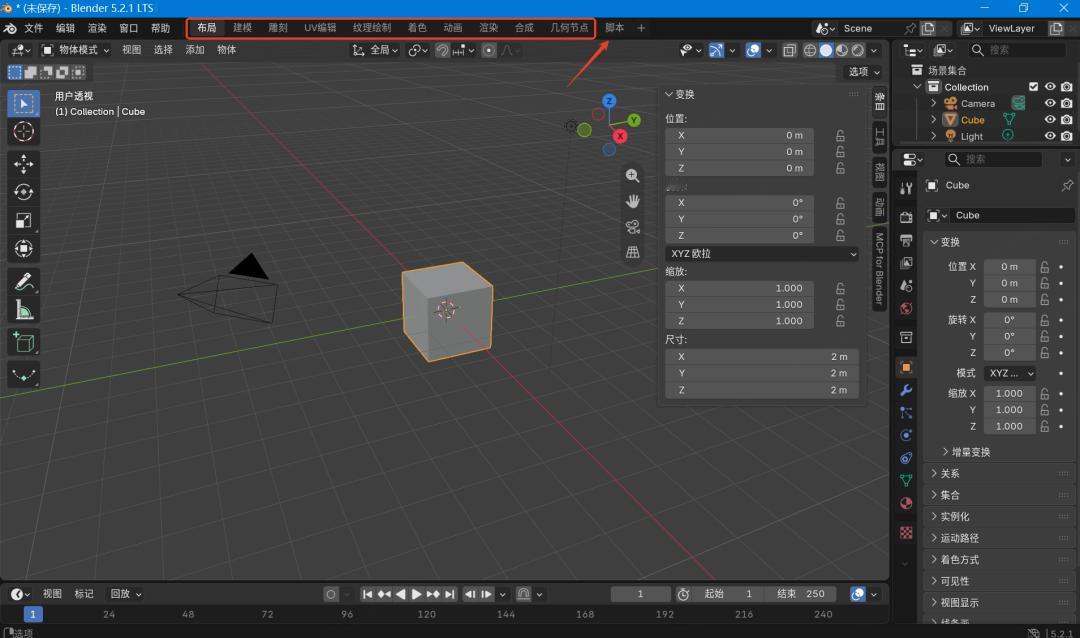The image size is (1080, 638).
Task: Toggle proportional editing button
Action: point(489,50)
